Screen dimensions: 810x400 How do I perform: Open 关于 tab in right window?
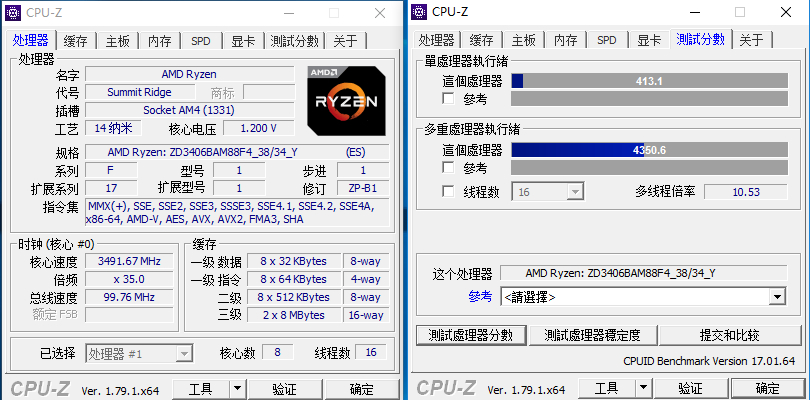751,40
